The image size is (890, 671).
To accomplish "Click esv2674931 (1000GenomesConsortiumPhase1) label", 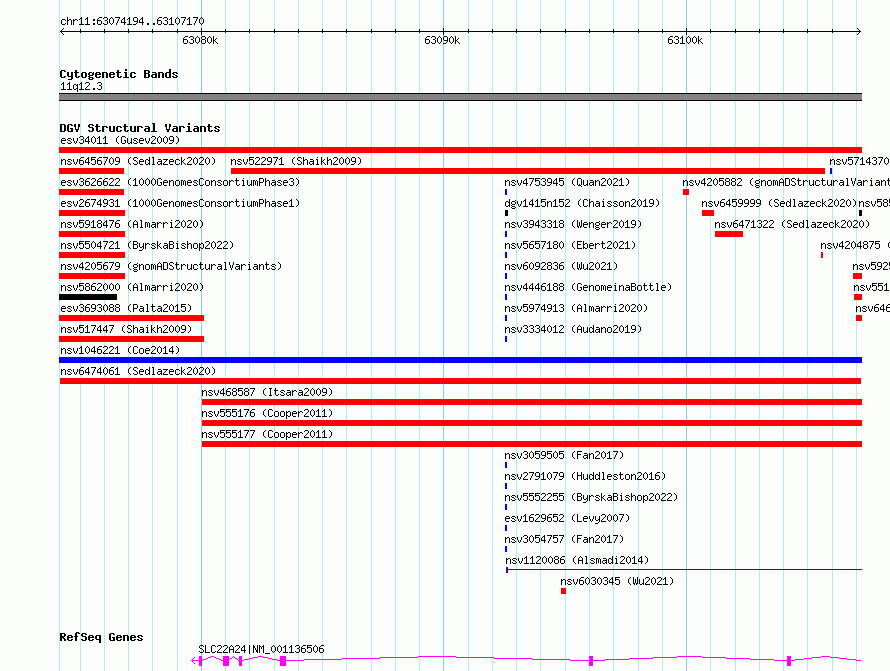I will (x=180, y=203).
